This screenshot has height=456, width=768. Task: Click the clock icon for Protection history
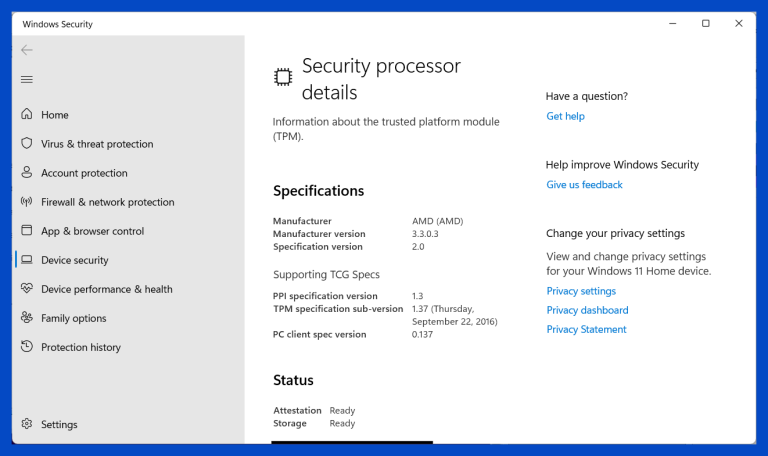tap(27, 346)
